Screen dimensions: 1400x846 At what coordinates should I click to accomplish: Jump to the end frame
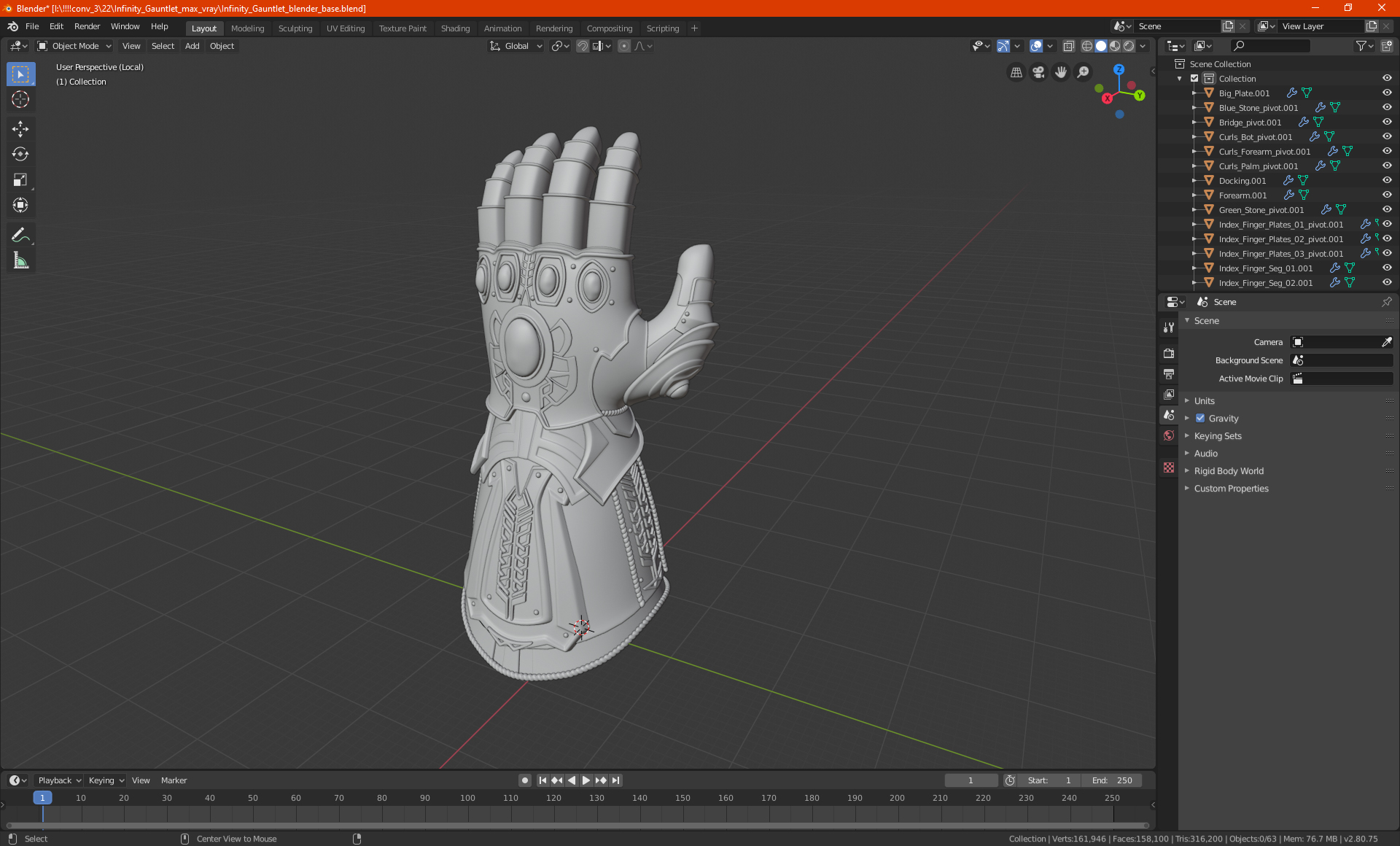[x=615, y=780]
